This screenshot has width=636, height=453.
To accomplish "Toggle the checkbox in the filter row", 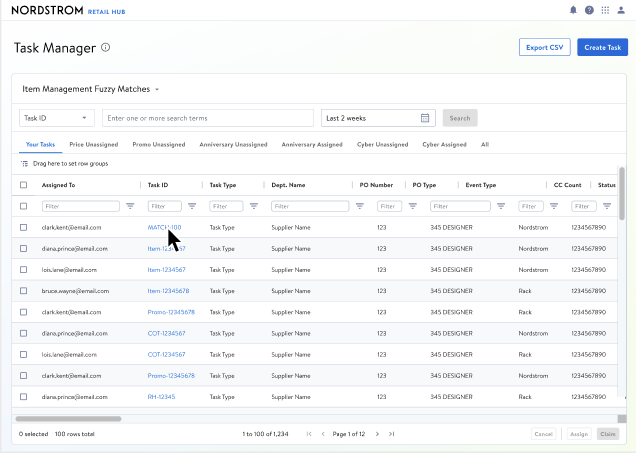I will point(24,206).
